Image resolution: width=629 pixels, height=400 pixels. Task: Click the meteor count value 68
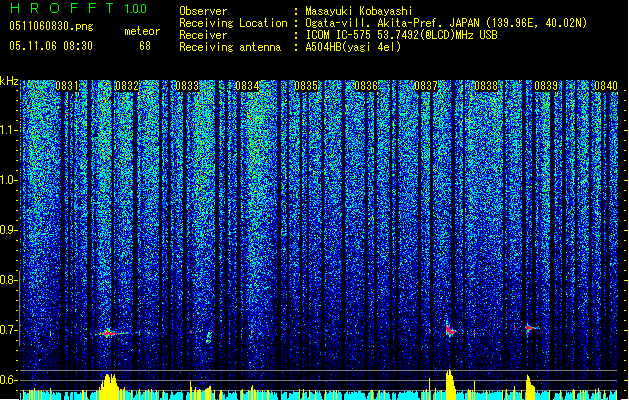point(145,46)
